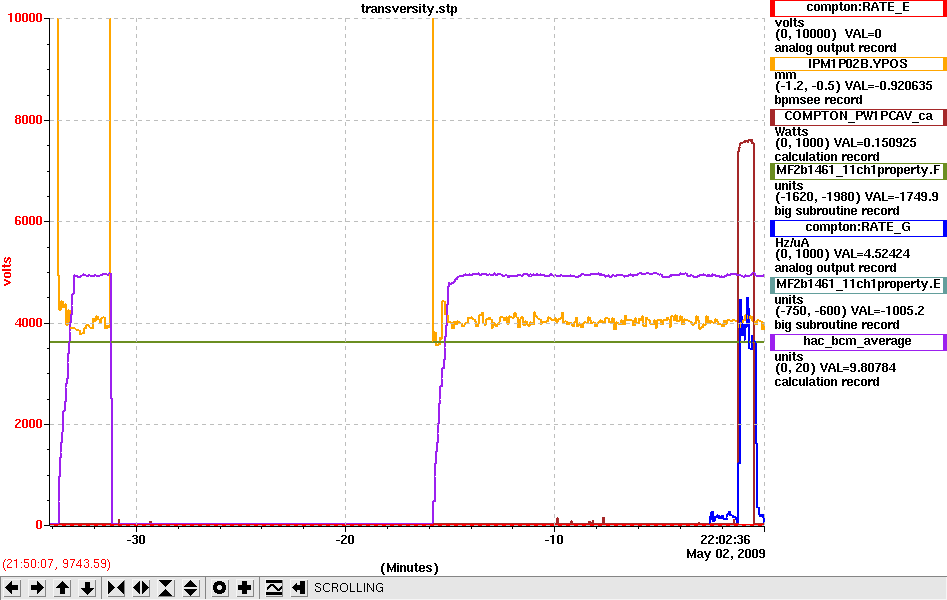Screen dimensions: 947x600
Task: Click the circle auto-scale toolbar icon
Action: coord(219,588)
